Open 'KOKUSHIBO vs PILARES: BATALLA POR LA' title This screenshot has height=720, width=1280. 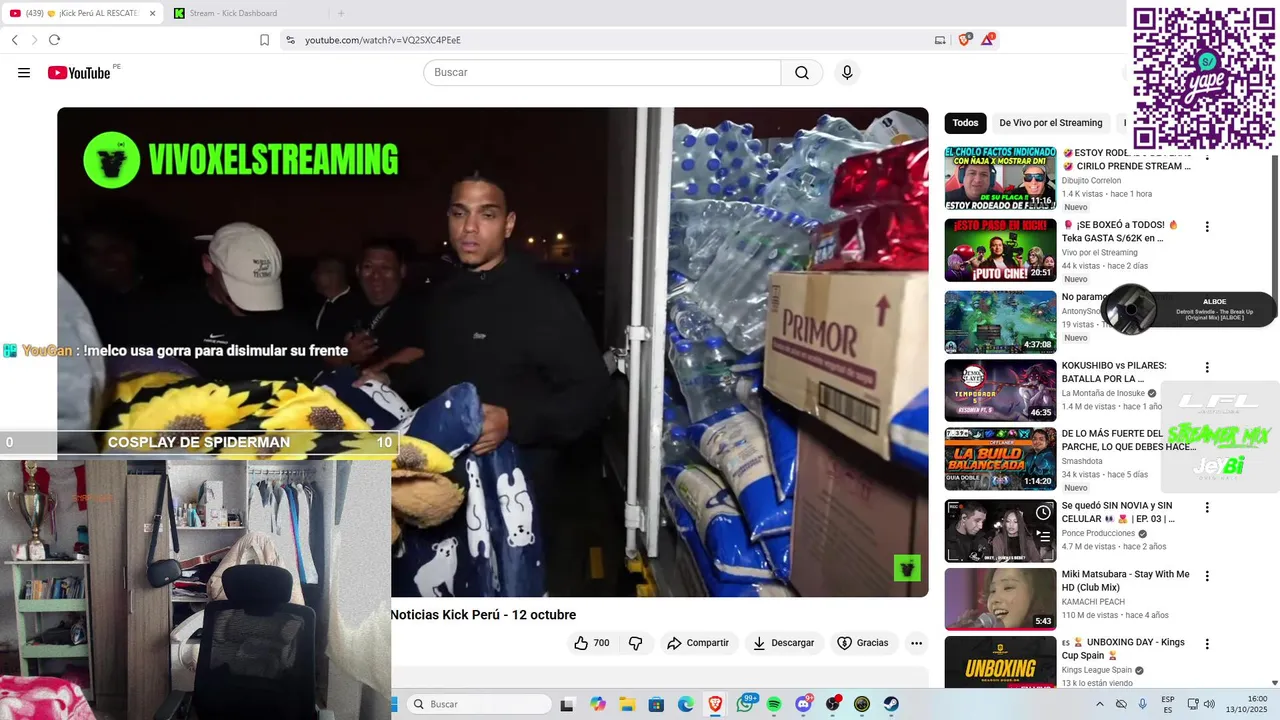[1114, 372]
